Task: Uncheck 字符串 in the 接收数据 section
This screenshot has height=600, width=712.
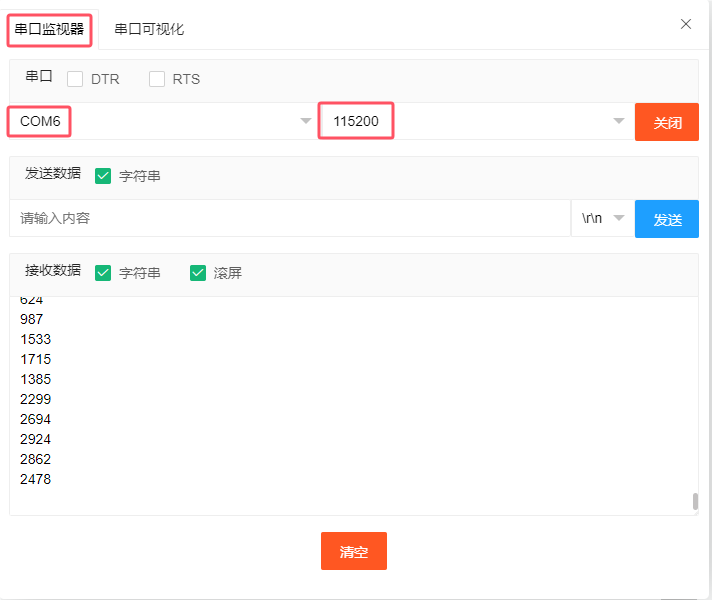Action: click(x=103, y=273)
